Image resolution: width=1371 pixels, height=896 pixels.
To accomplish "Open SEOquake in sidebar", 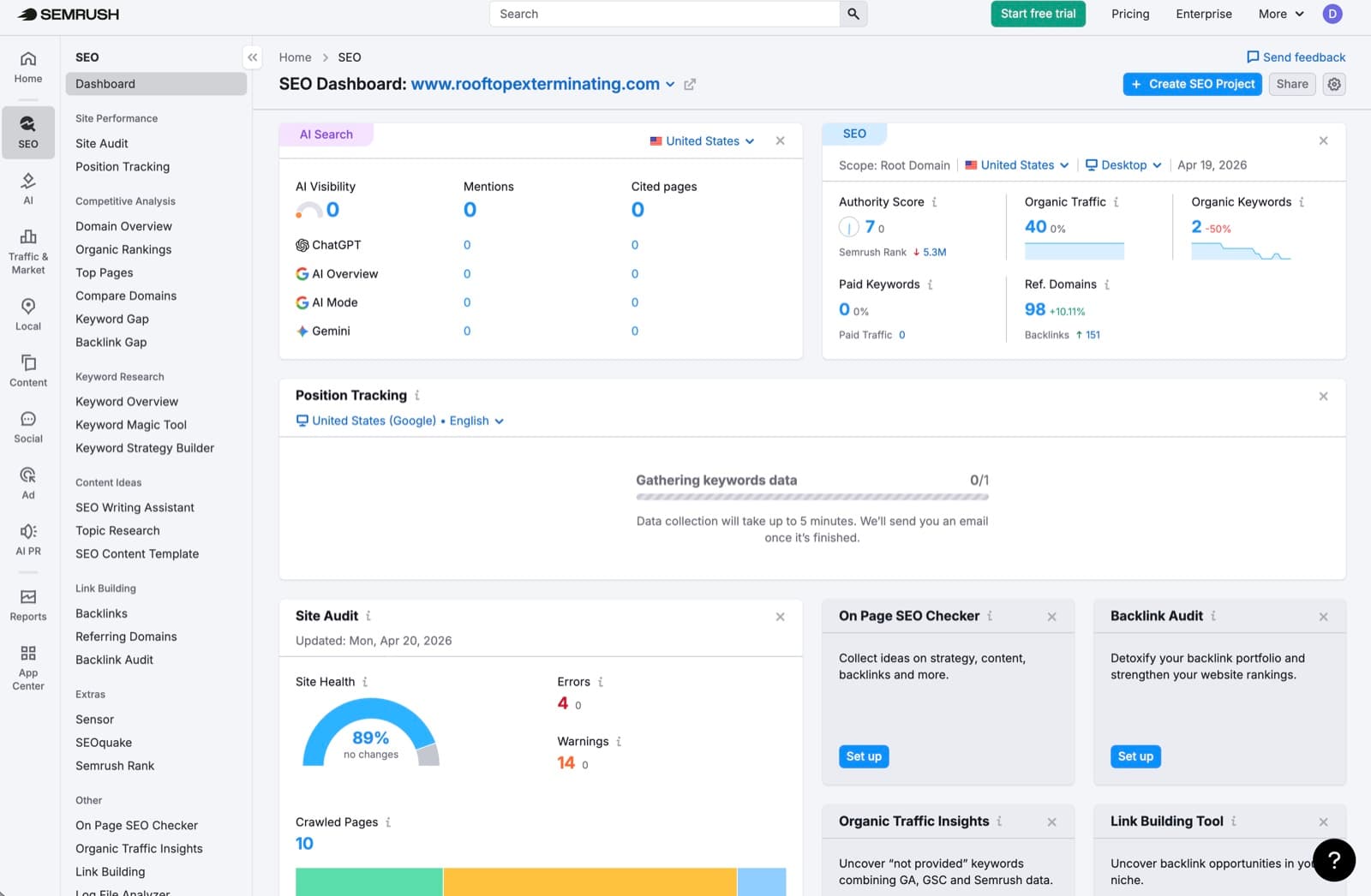I will (104, 743).
